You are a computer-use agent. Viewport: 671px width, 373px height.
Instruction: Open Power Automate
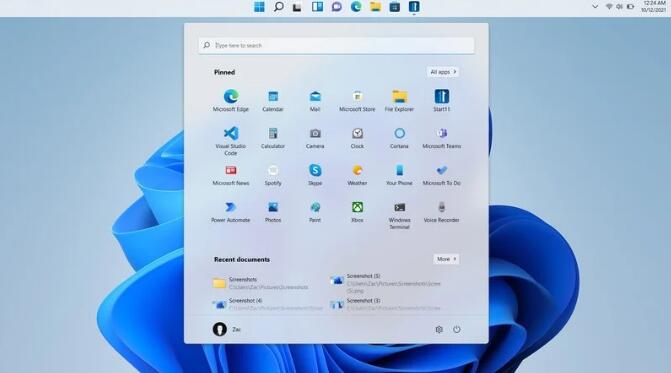click(x=231, y=212)
